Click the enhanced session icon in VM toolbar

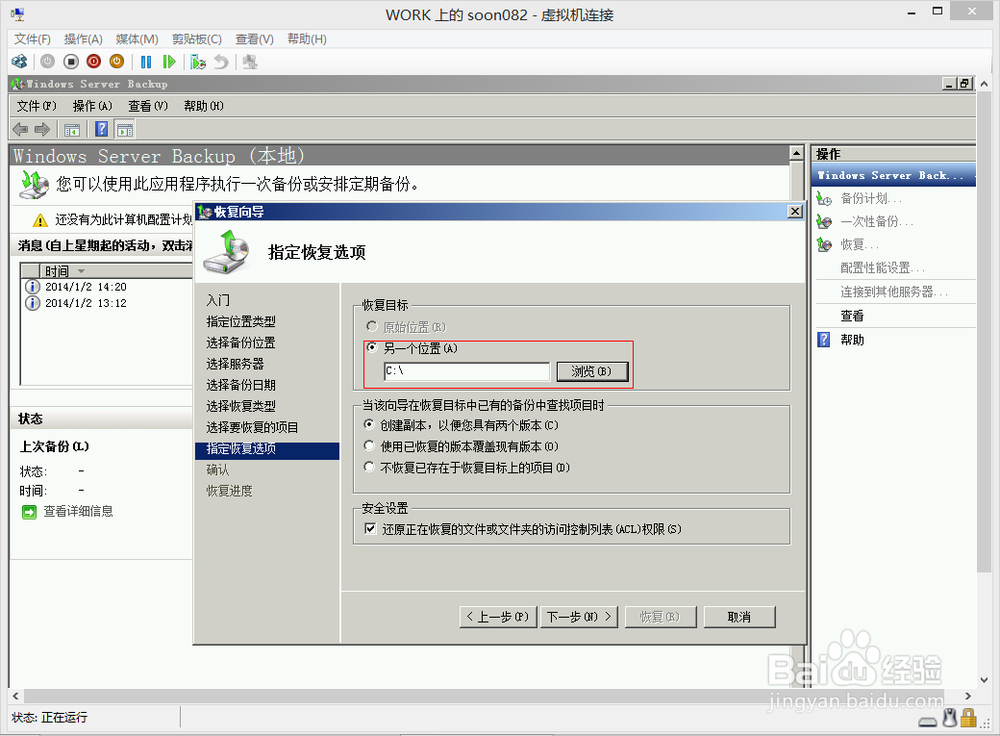click(250, 62)
